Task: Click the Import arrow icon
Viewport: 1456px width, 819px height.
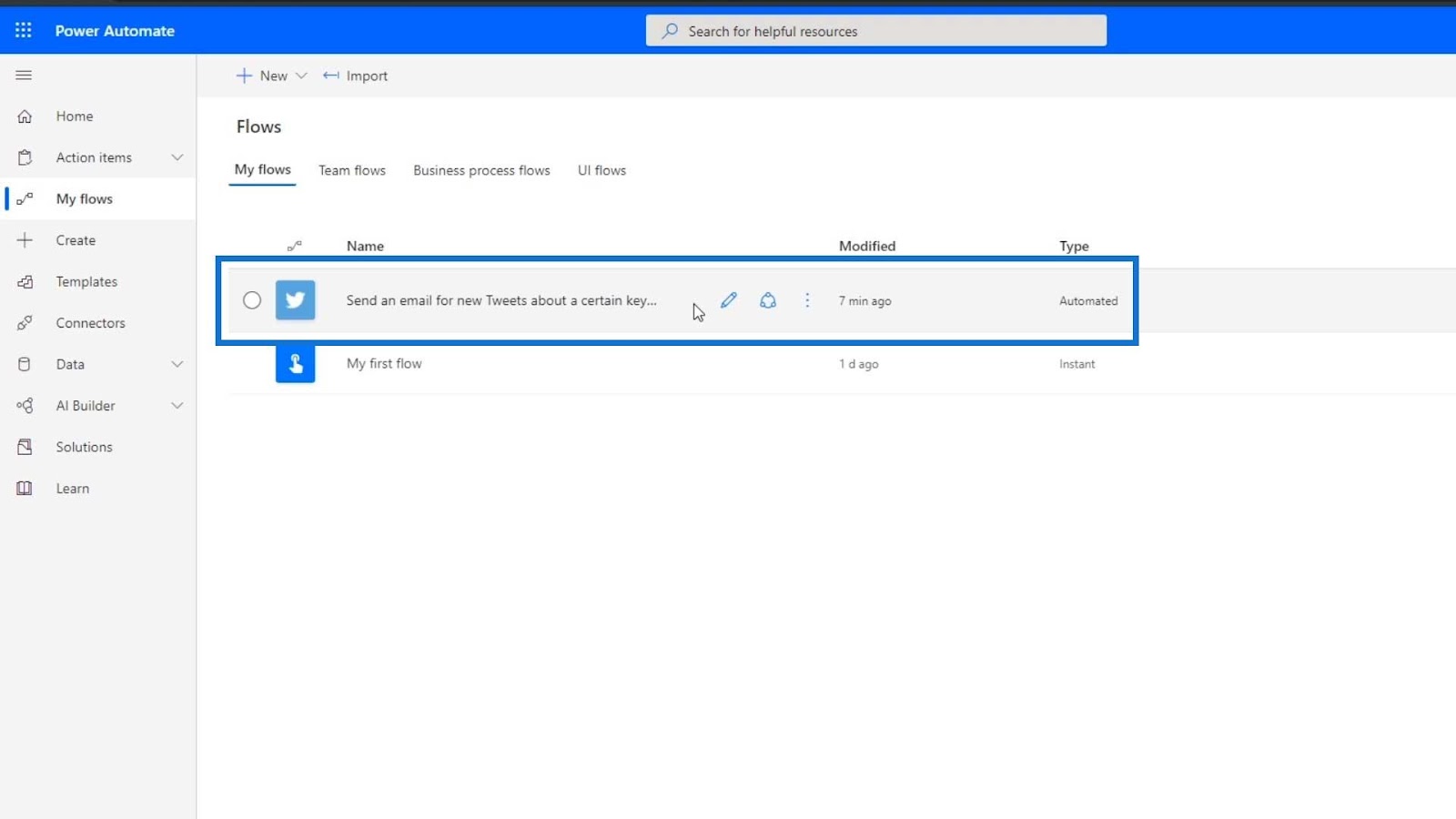Action: (331, 76)
